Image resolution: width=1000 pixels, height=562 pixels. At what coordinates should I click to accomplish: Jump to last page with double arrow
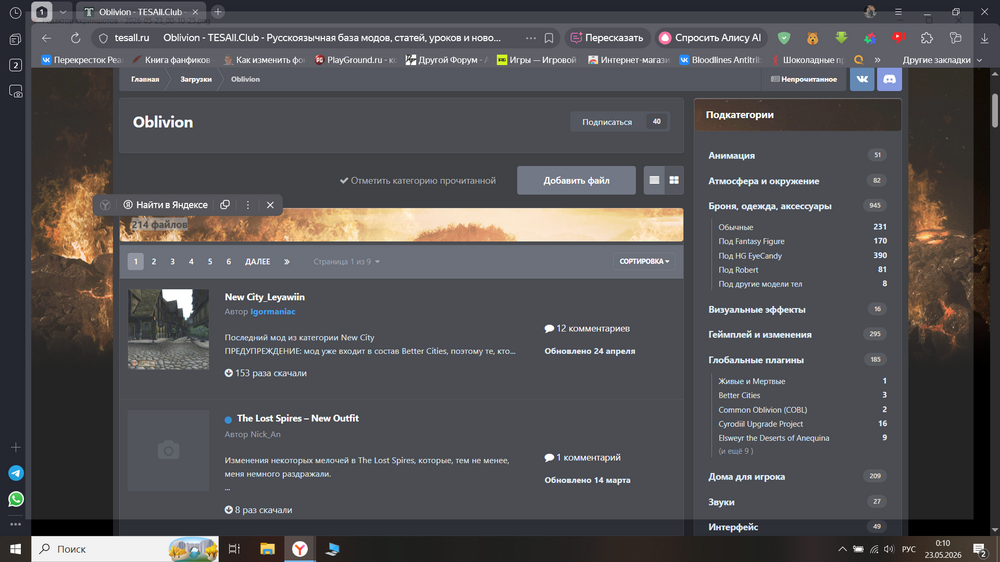pos(286,262)
